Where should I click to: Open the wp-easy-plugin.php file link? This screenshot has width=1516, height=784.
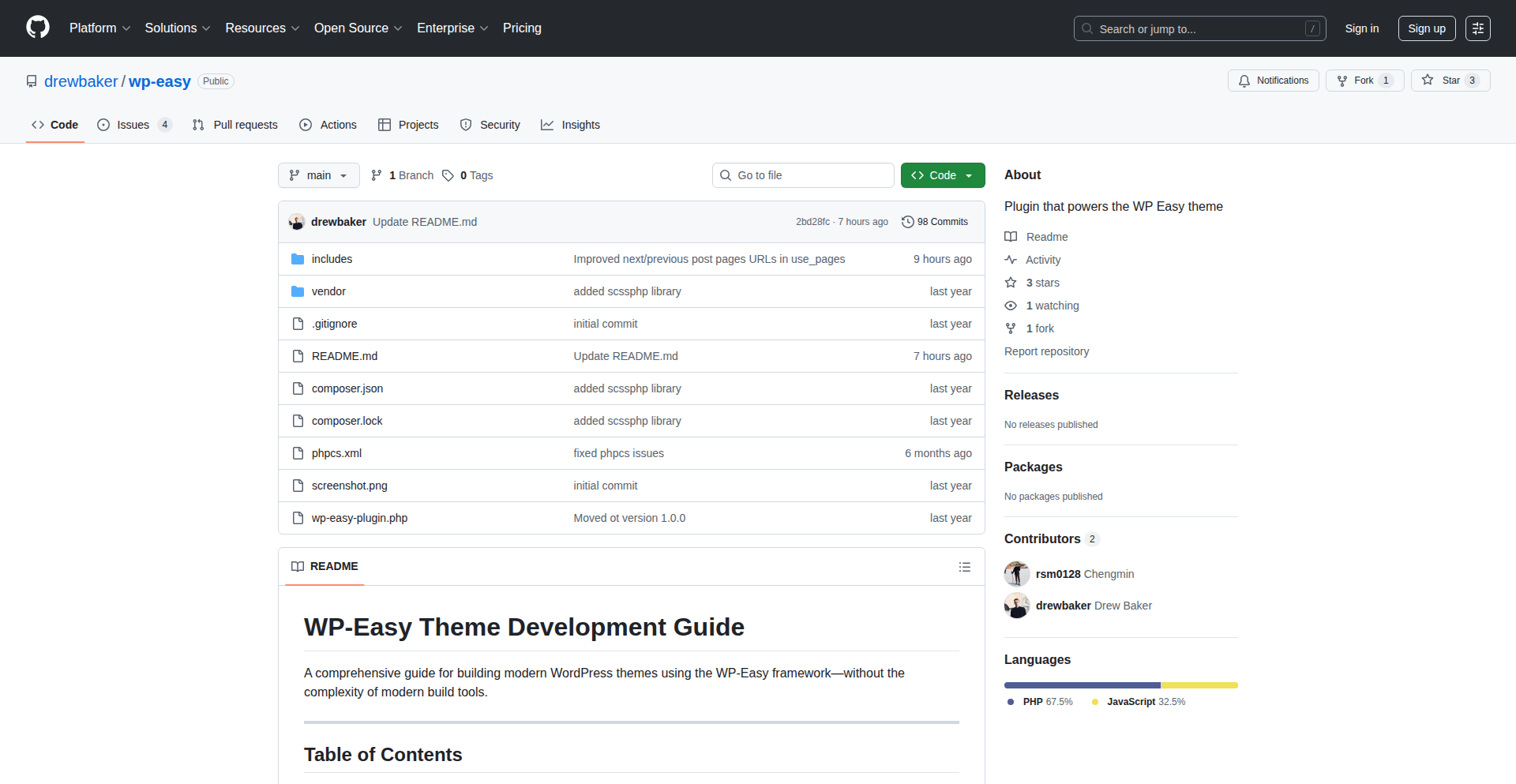(x=359, y=518)
